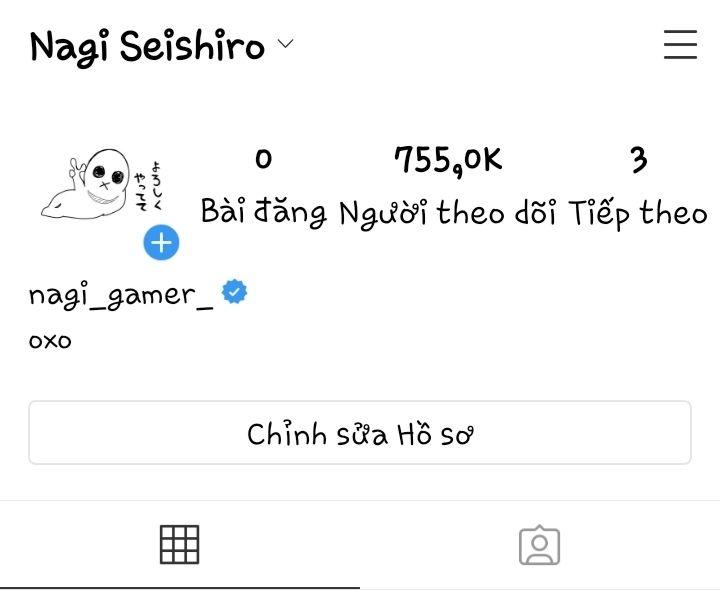
Task: Select the posts grid view icon
Action: pyautogui.click(x=180, y=544)
